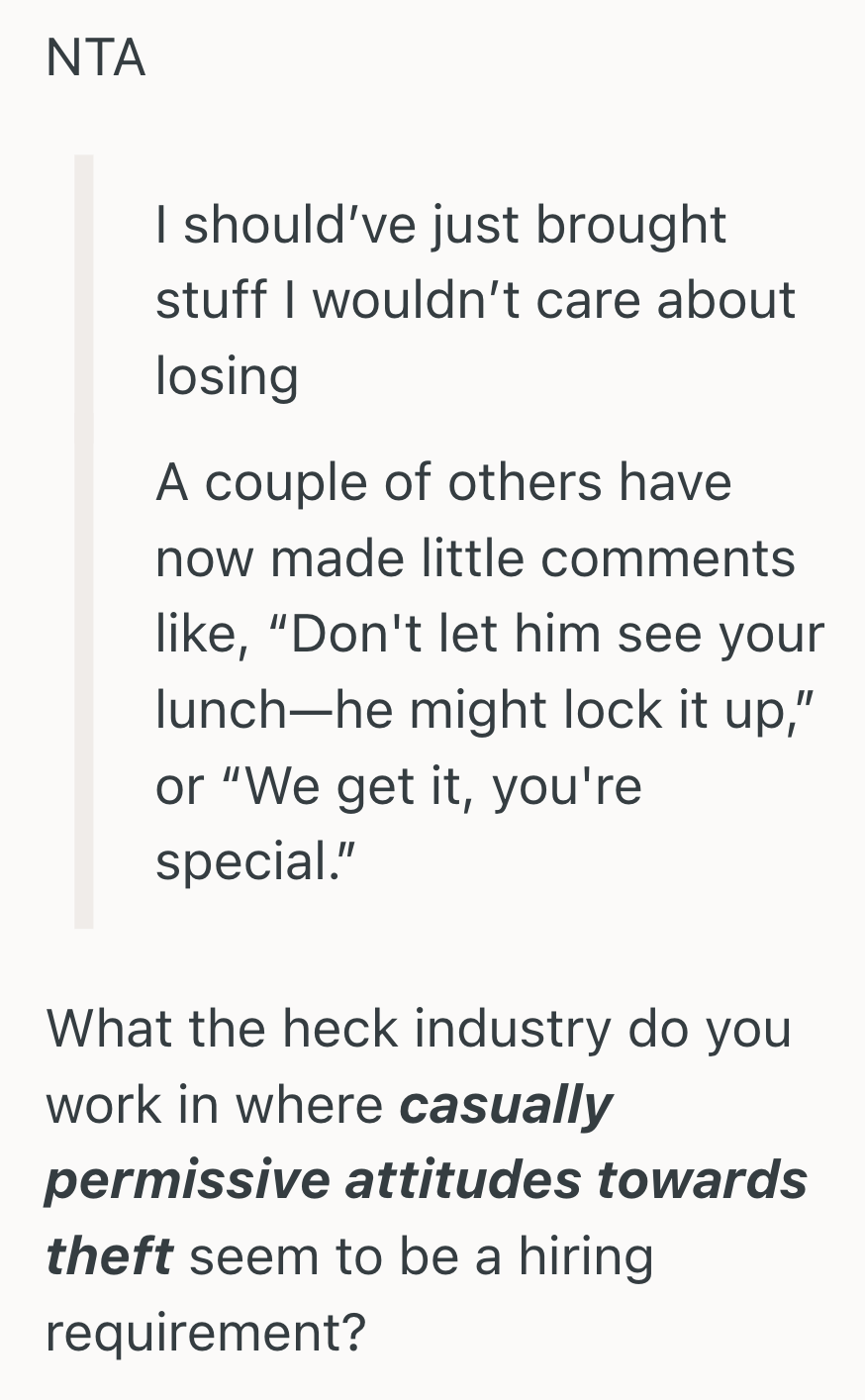This screenshot has height=1400, width=865.
Task: Click the word "industry" in the reply
Action: click(513, 1028)
